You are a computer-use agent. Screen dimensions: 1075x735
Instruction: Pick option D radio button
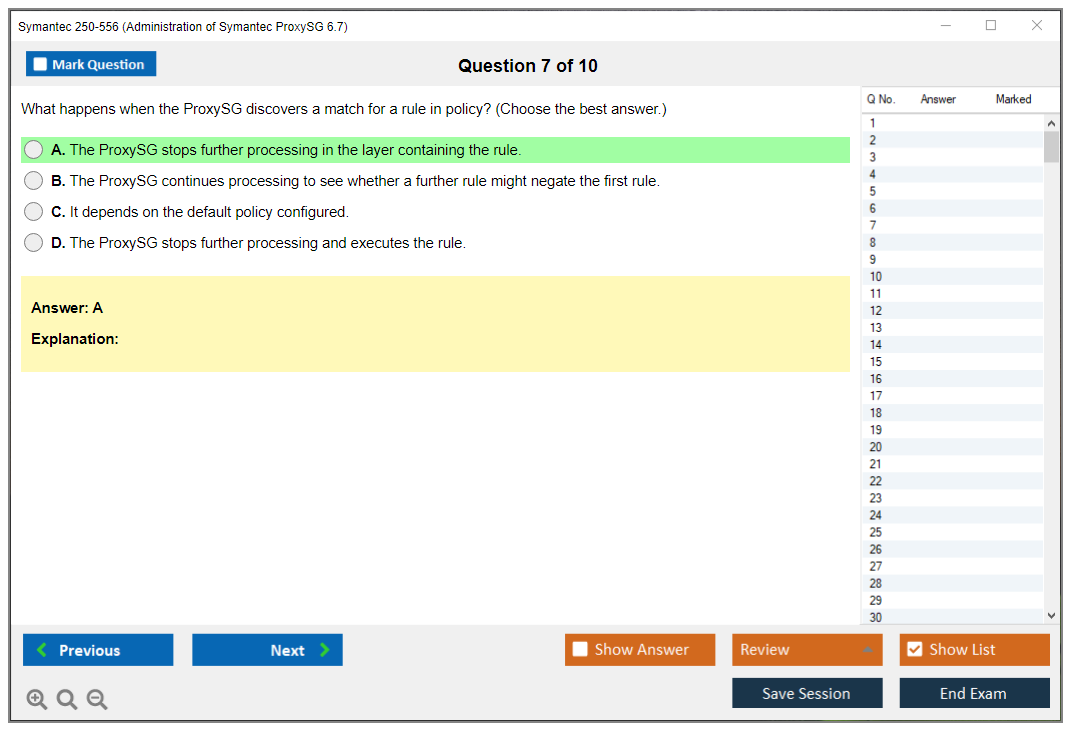(x=34, y=243)
